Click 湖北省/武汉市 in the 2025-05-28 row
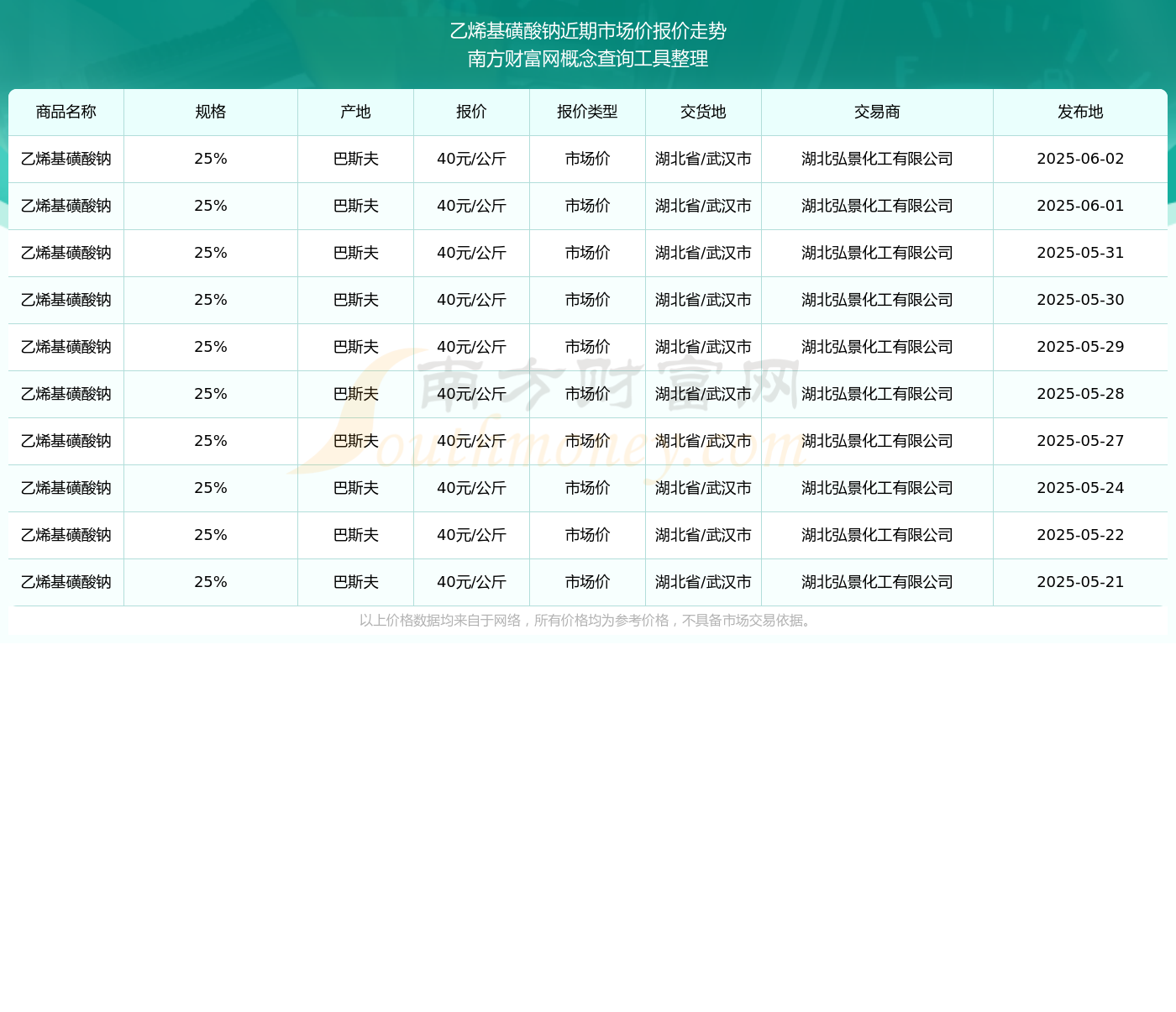Viewport: 1176px width, 1012px height. point(703,394)
